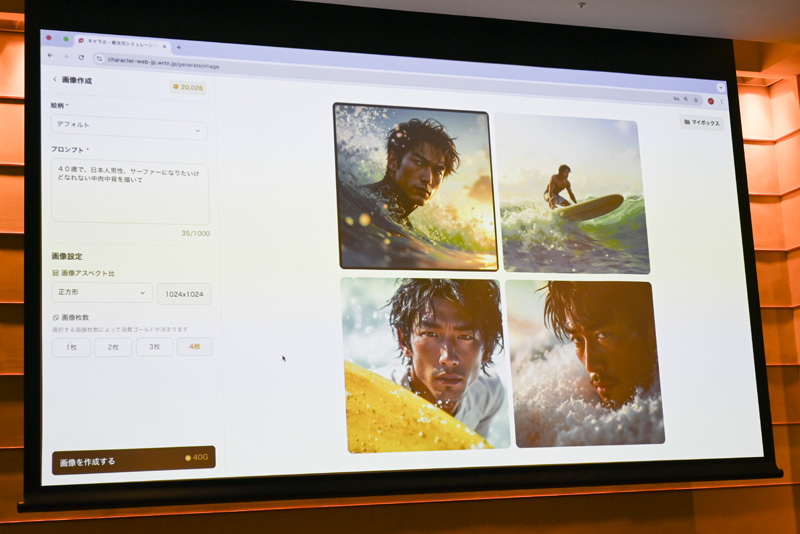Click the gold coin balance 20,026

tap(187, 87)
